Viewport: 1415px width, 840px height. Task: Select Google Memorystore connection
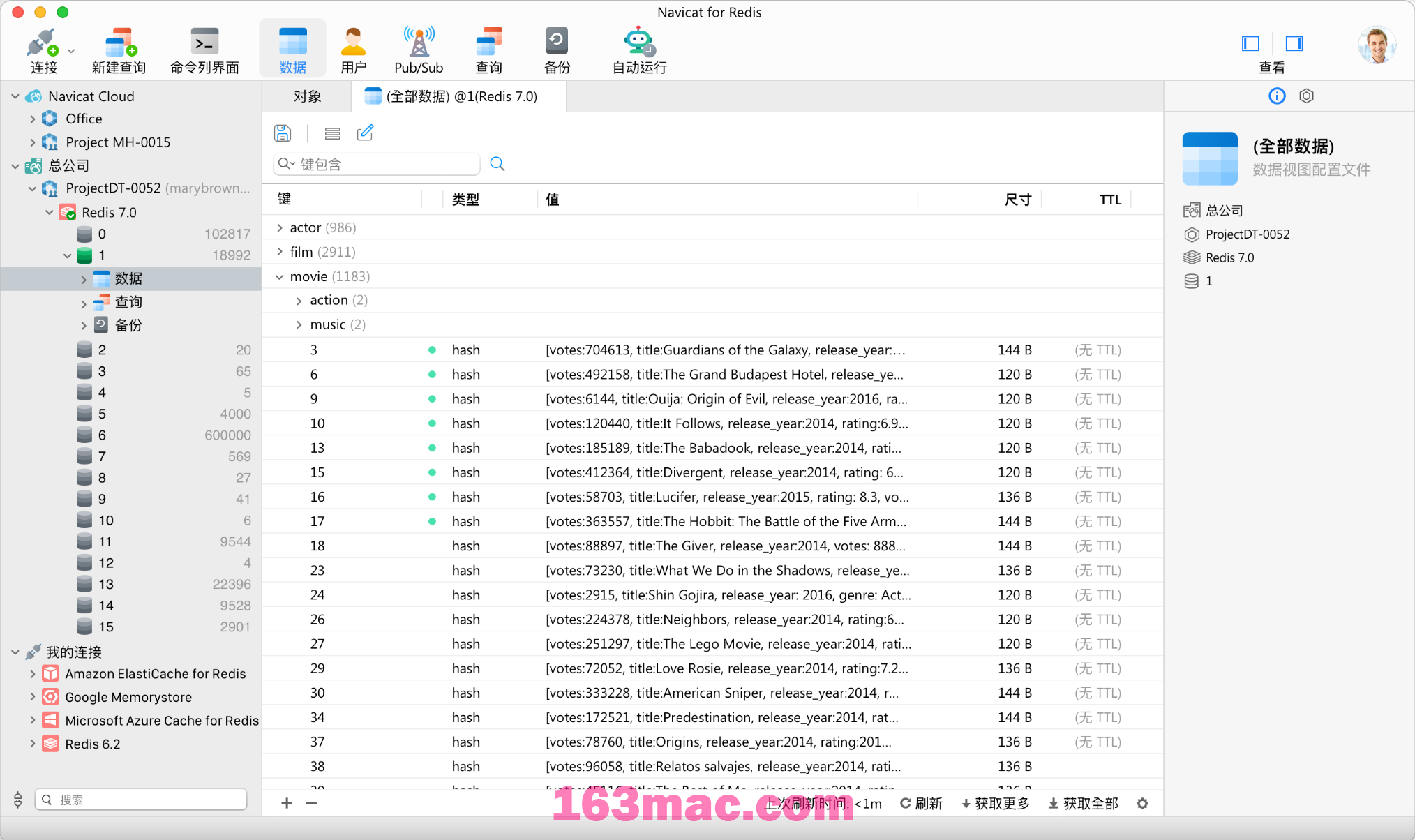(128, 697)
